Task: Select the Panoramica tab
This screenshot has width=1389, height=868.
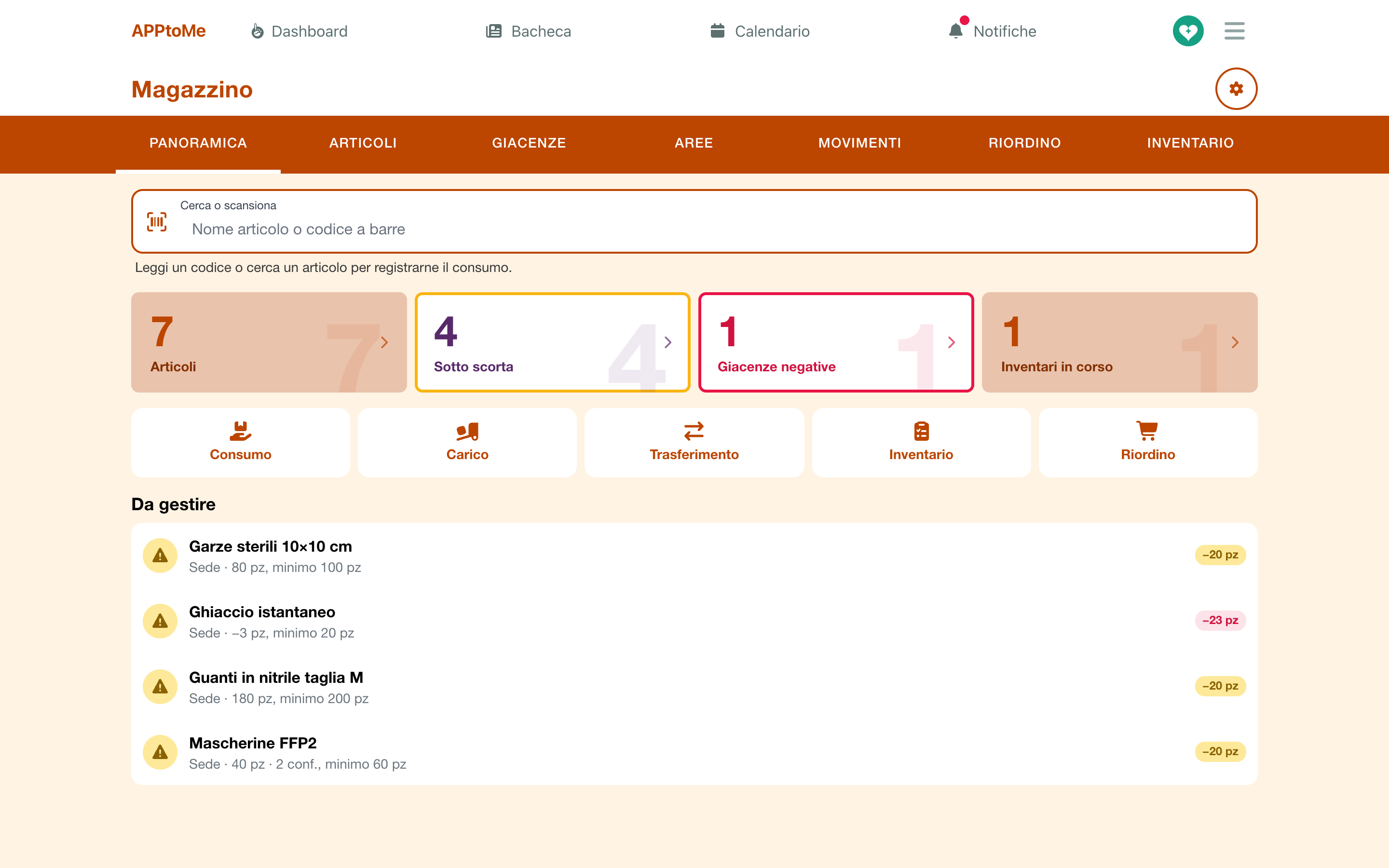Action: click(198, 144)
